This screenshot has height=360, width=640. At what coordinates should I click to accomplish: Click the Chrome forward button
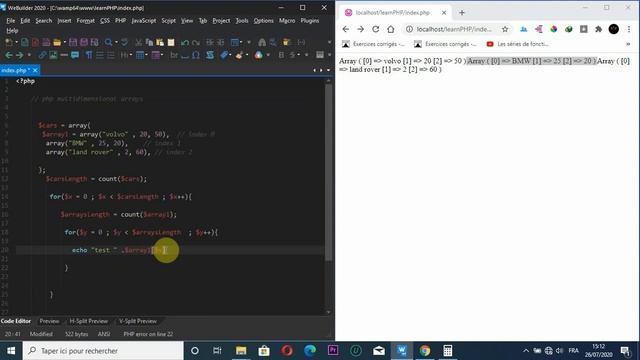pyautogui.click(x=360, y=29)
